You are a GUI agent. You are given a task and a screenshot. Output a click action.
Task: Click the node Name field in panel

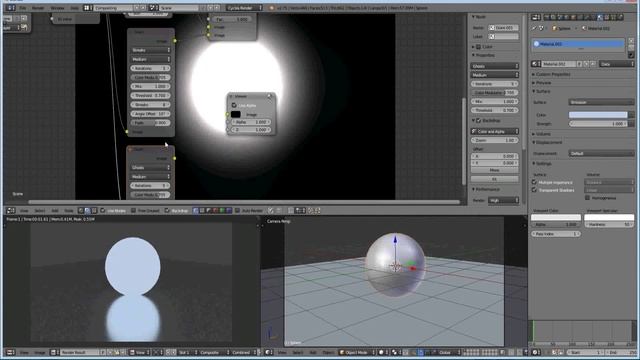coord(503,28)
